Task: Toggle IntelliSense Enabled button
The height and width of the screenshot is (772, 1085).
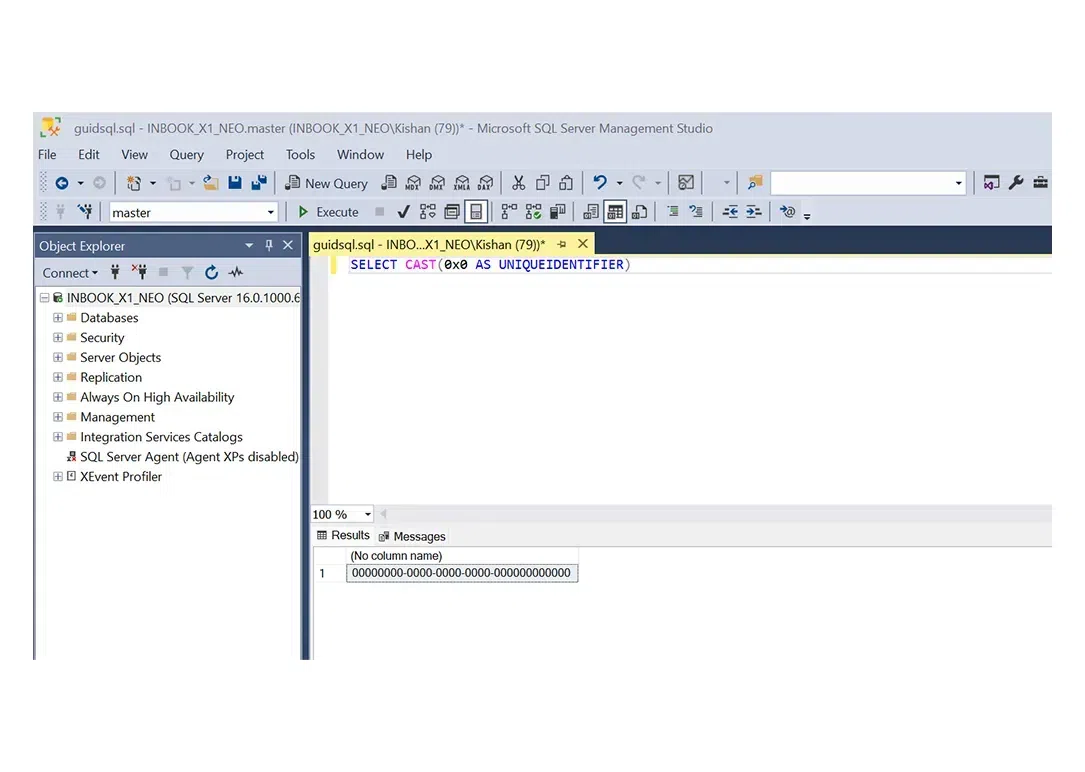Action: 476,212
